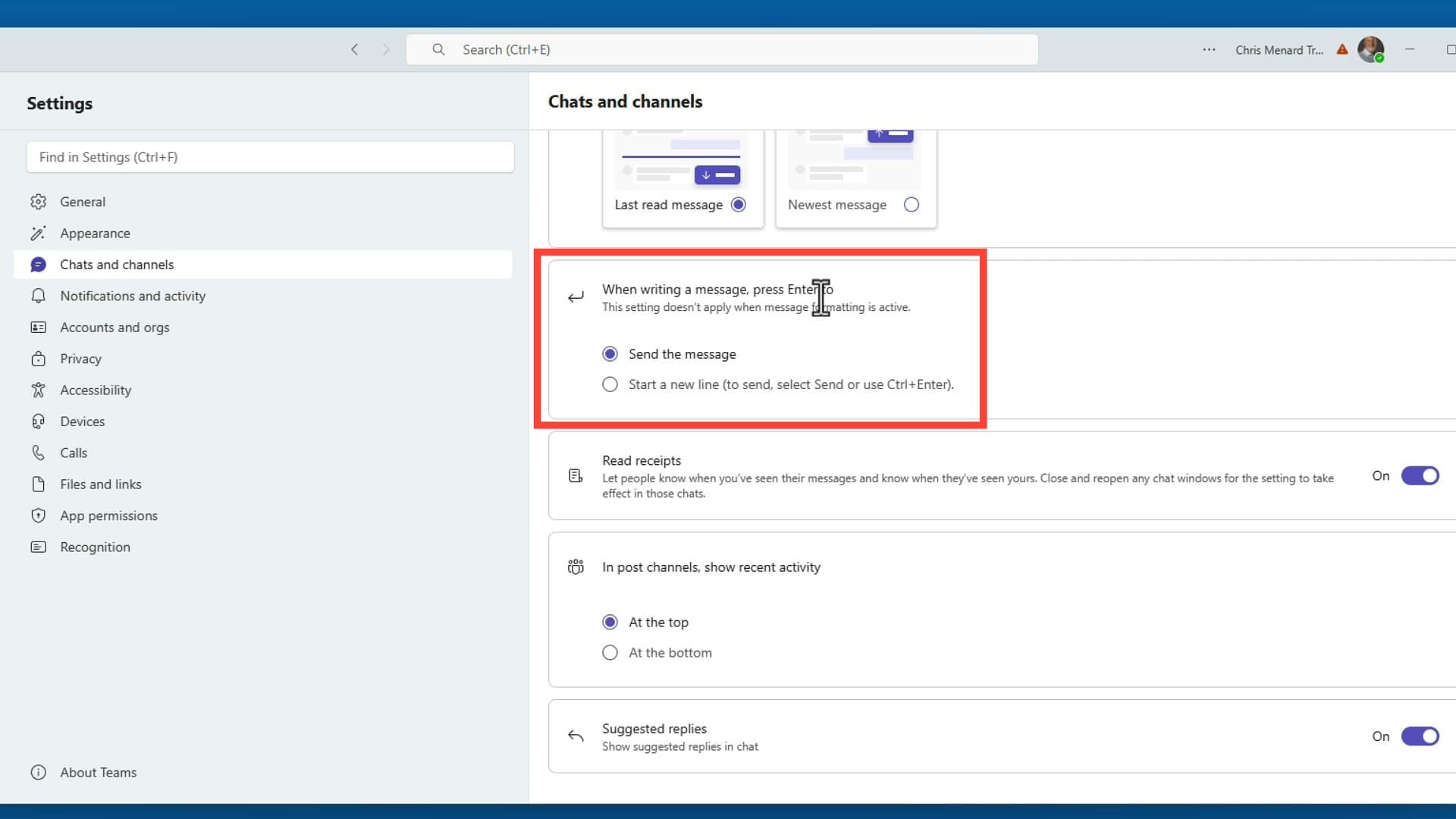Select the At the bottom radio button
Viewport: 1456px width, 819px height.
pyautogui.click(x=610, y=652)
